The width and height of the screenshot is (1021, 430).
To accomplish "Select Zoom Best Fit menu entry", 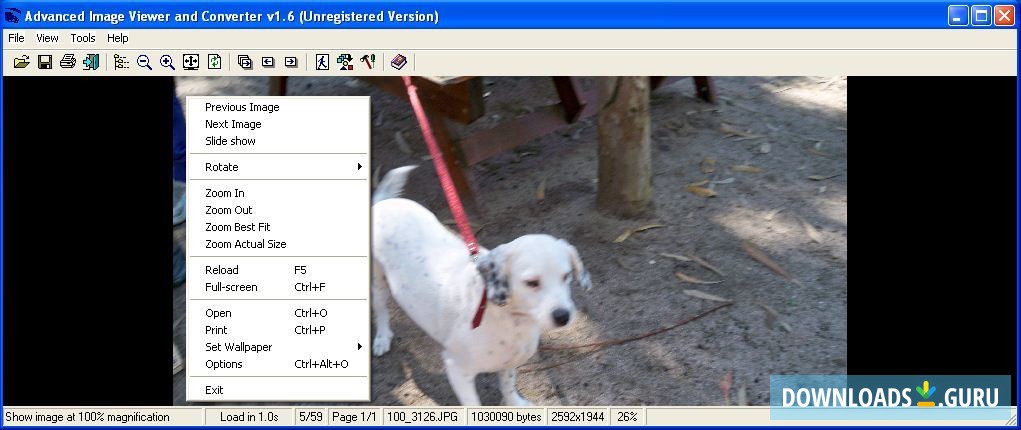I will point(278,227).
